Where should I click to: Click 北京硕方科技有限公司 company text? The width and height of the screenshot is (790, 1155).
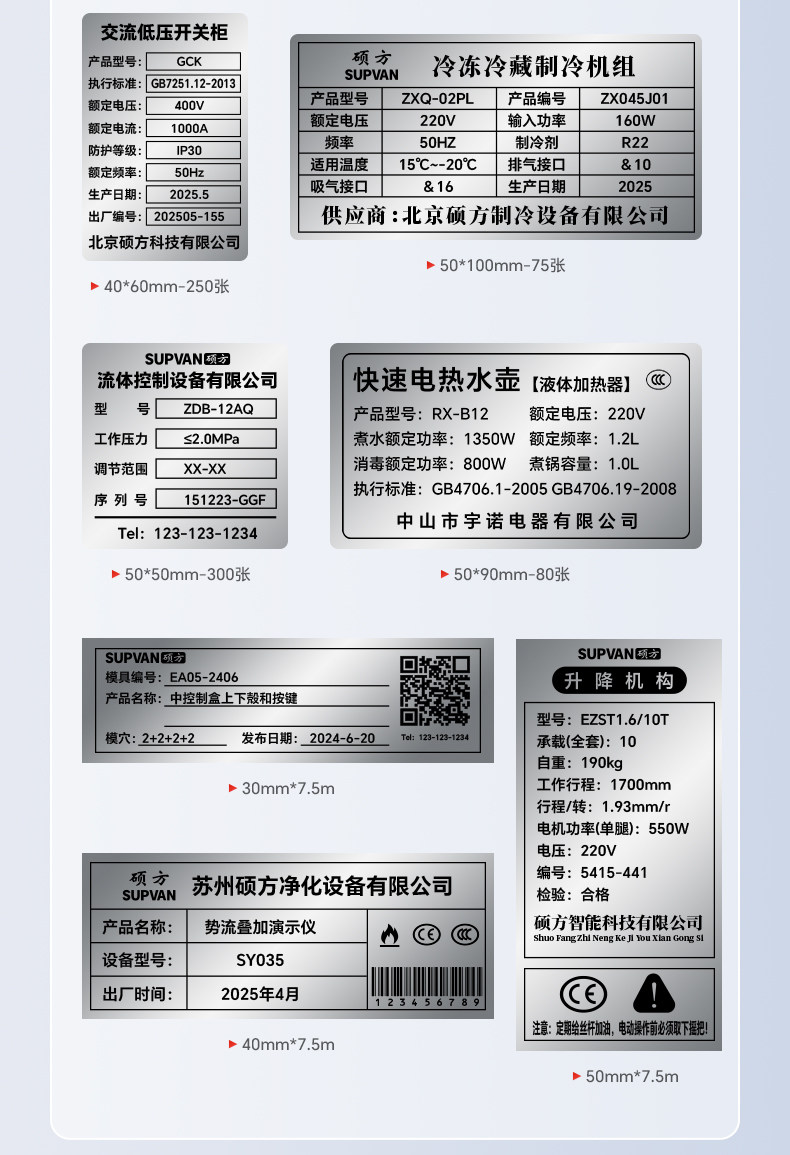[x=164, y=242]
